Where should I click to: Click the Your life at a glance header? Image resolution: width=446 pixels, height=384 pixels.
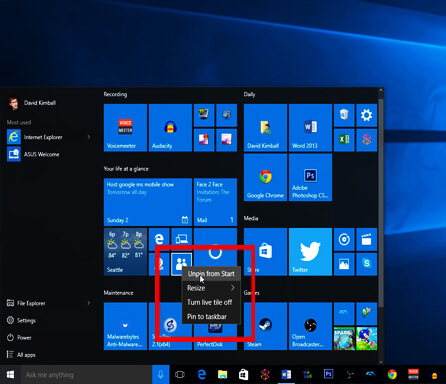coord(126,169)
